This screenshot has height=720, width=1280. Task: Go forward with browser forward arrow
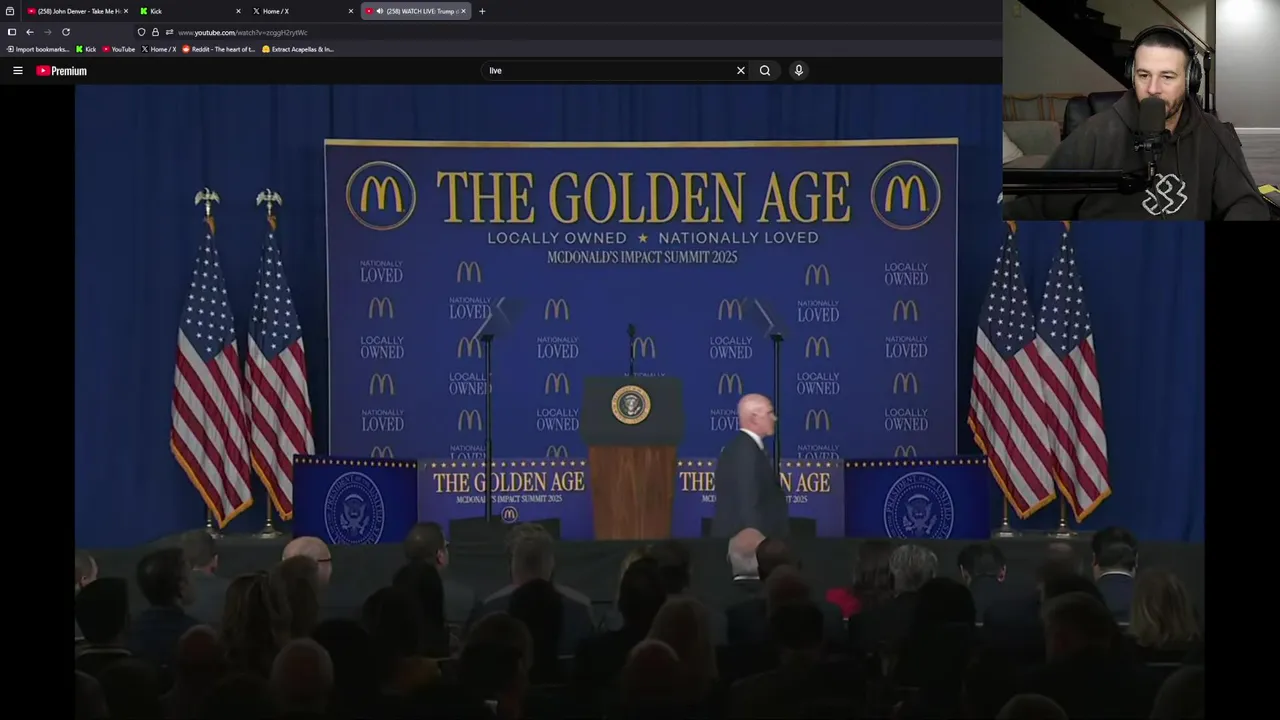click(x=47, y=32)
